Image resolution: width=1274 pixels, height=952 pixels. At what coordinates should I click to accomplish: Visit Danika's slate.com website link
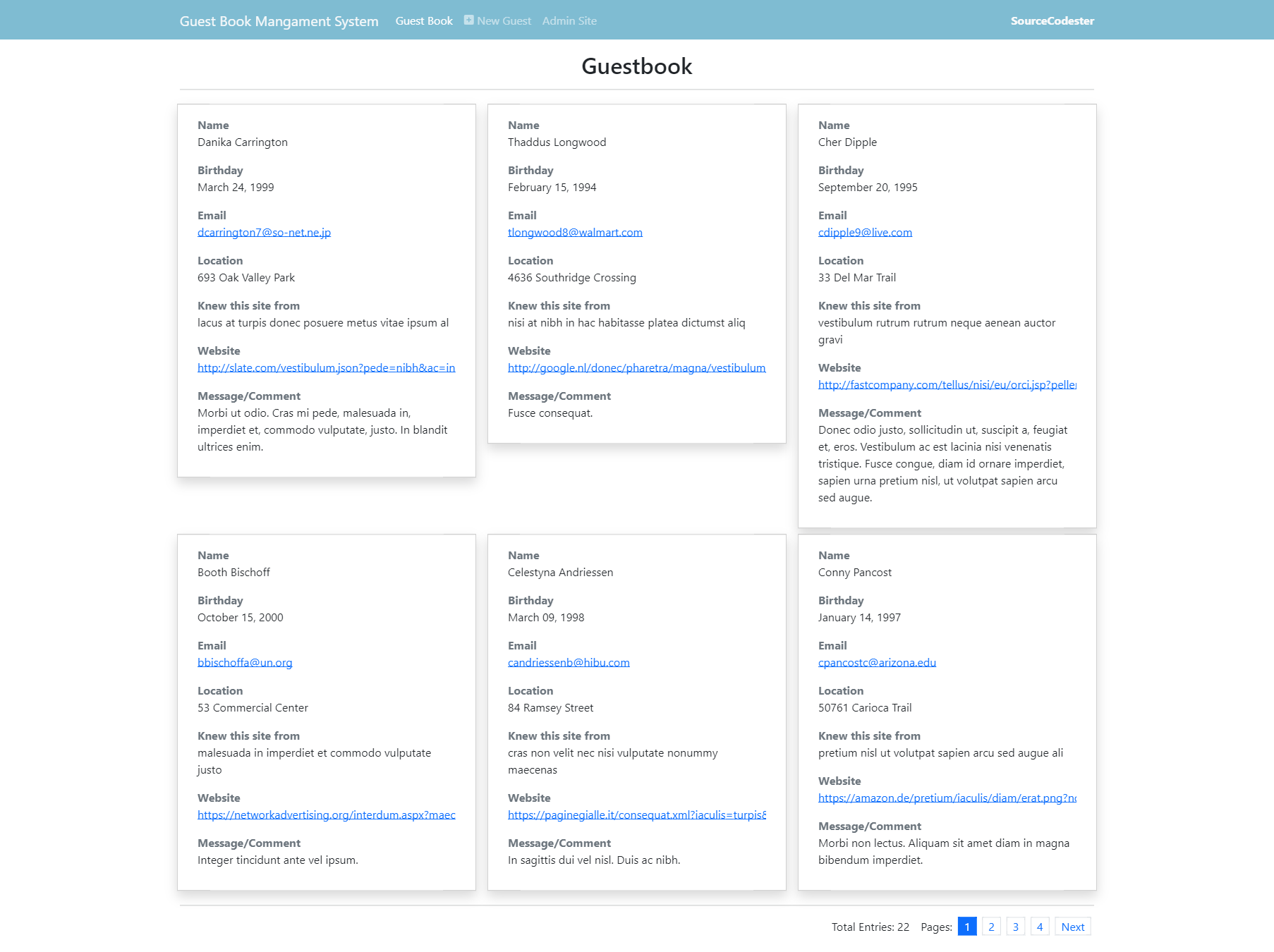point(326,367)
